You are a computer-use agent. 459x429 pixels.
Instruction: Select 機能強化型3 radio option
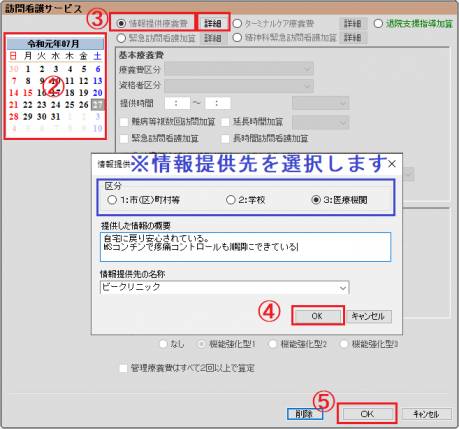(344, 344)
